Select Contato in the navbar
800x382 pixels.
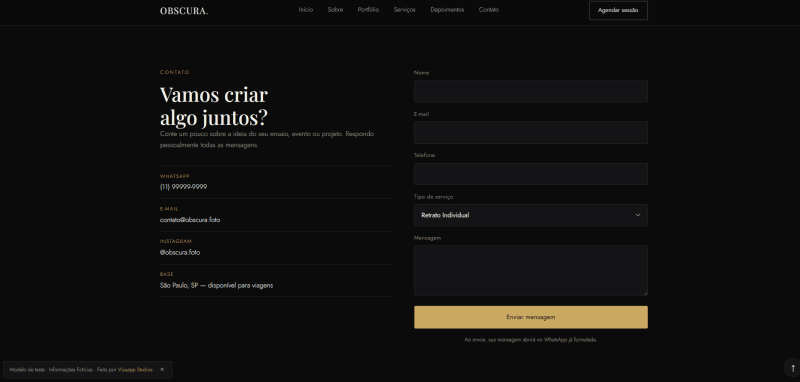coord(489,10)
